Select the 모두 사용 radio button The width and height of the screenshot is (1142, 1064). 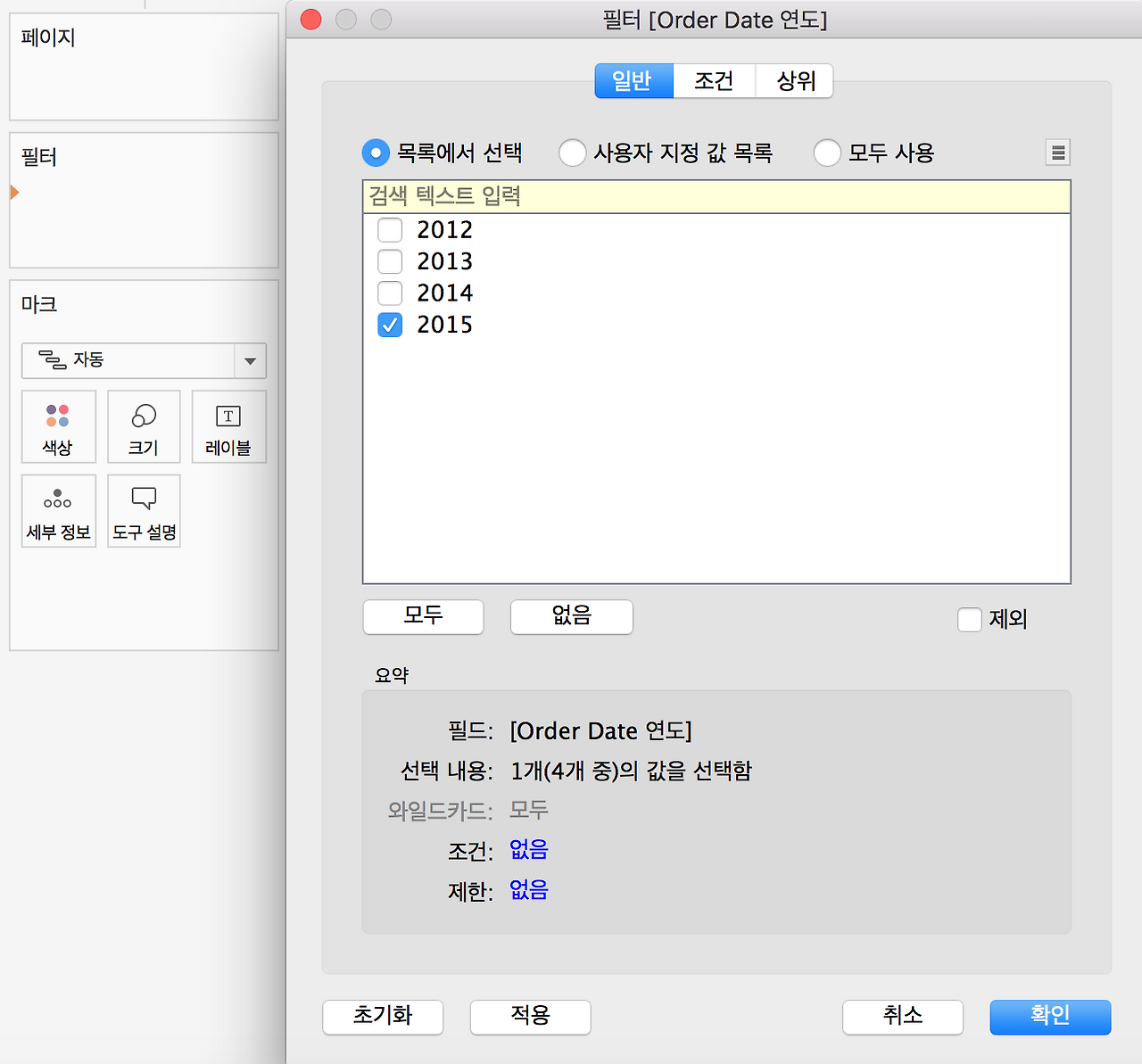point(827,153)
